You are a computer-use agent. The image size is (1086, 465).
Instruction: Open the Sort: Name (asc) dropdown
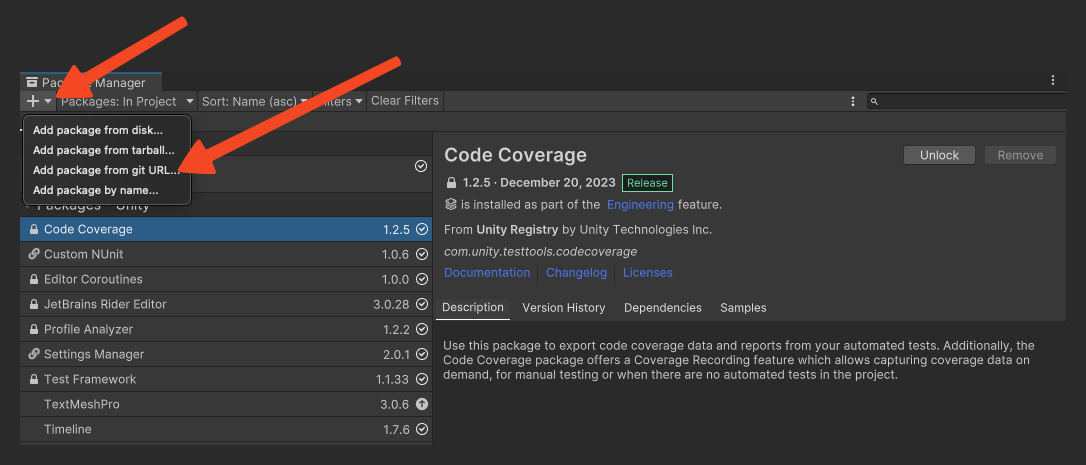pyautogui.click(x=254, y=101)
